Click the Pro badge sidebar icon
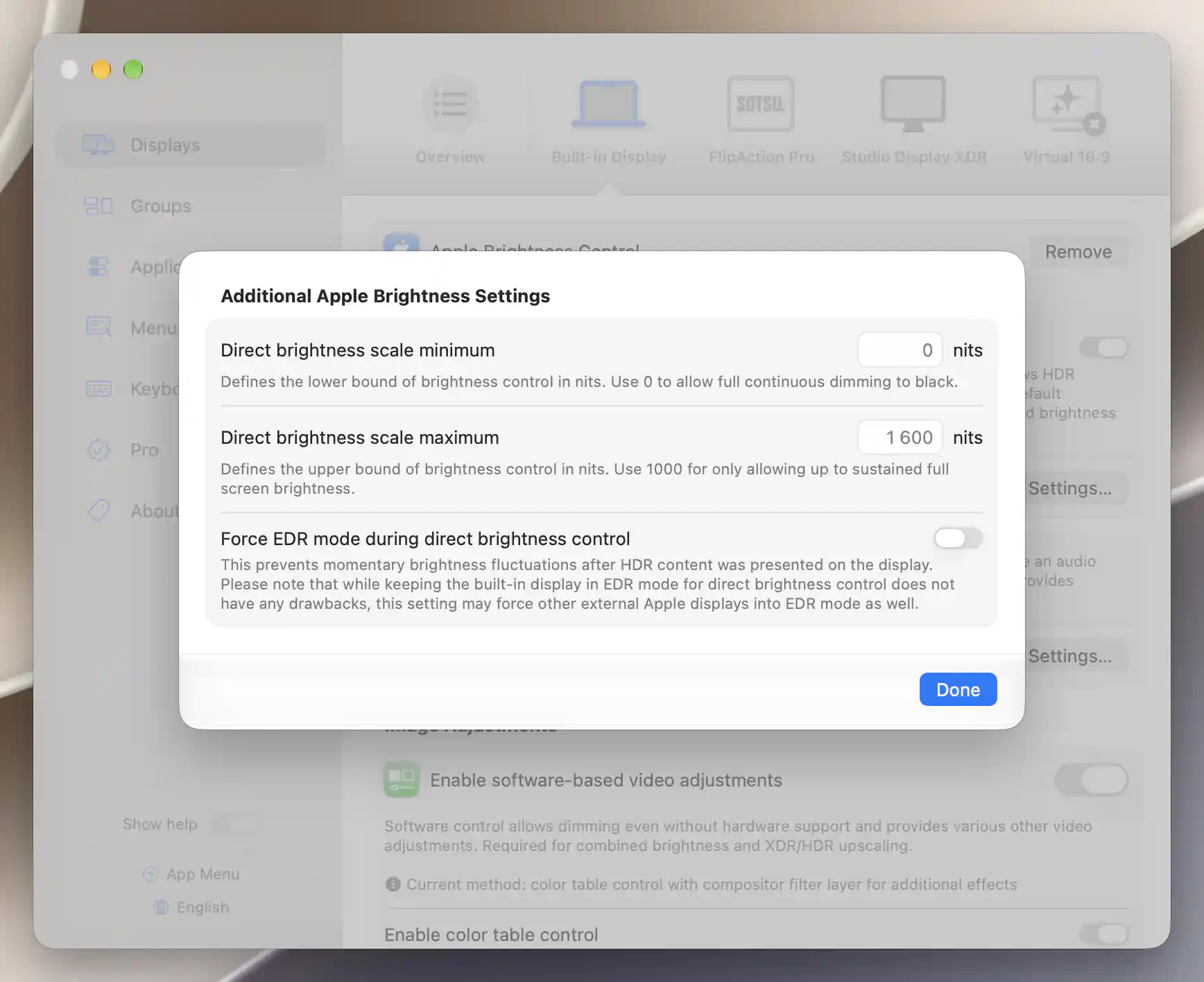1204x982 pixels. click(98, 450)
